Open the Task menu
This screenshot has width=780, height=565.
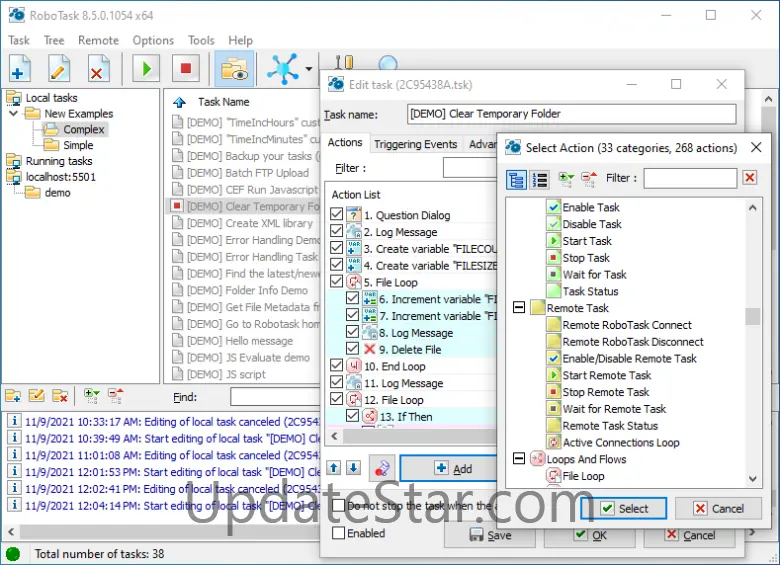[x=19, y=40]
